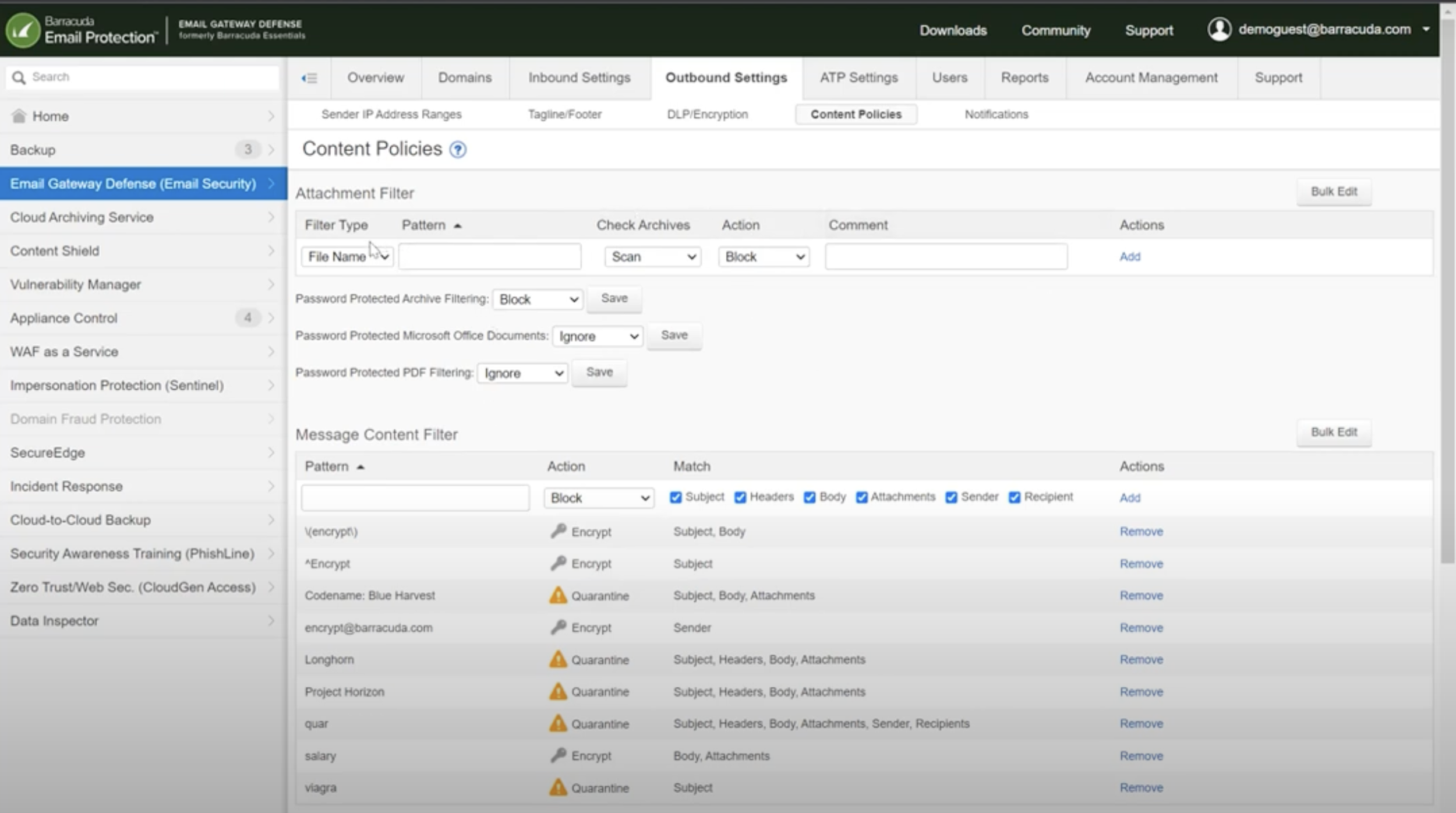Viewport: 1456px width, 813px height.
Task: Collapse the sidebar with the menu toggle icon
Action: tap(309, 78)
